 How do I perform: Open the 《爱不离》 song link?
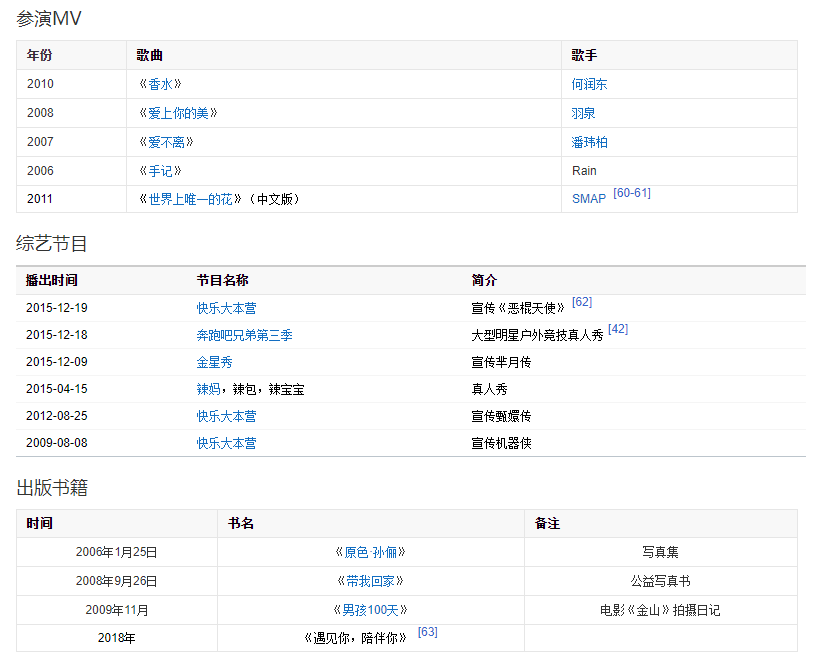[166, 143]
